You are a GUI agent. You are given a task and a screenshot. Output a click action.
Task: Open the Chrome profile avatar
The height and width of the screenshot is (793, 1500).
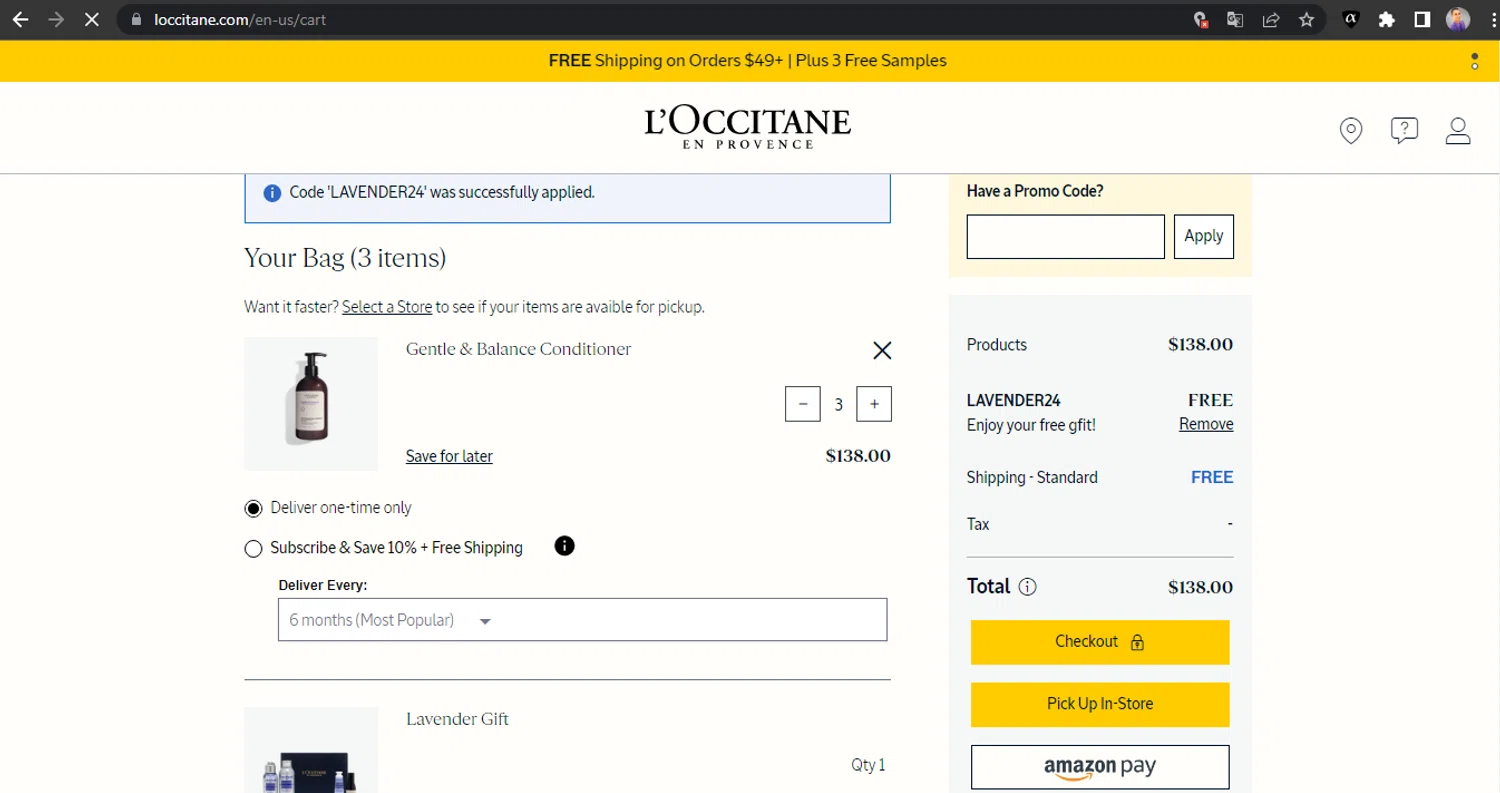coord(1458,19)
